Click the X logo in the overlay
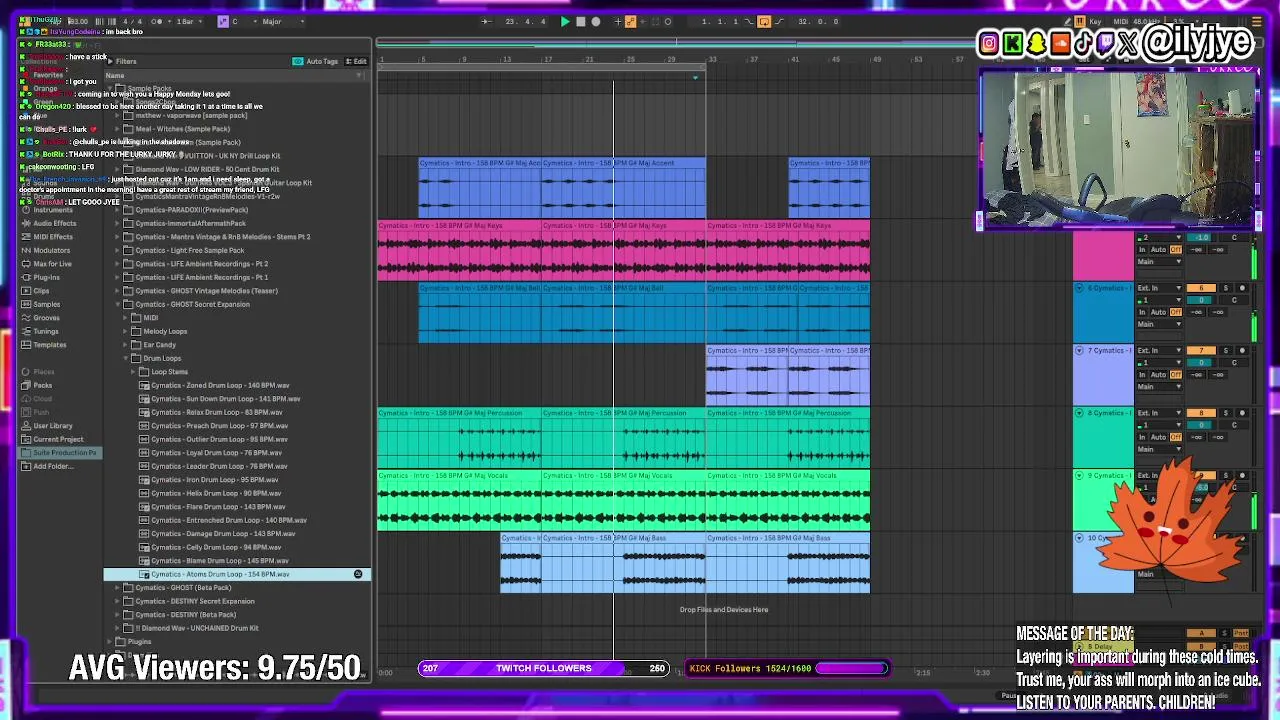This screenshot has width=1280, height=720. pyautogui.click(x=1128, y=43)
